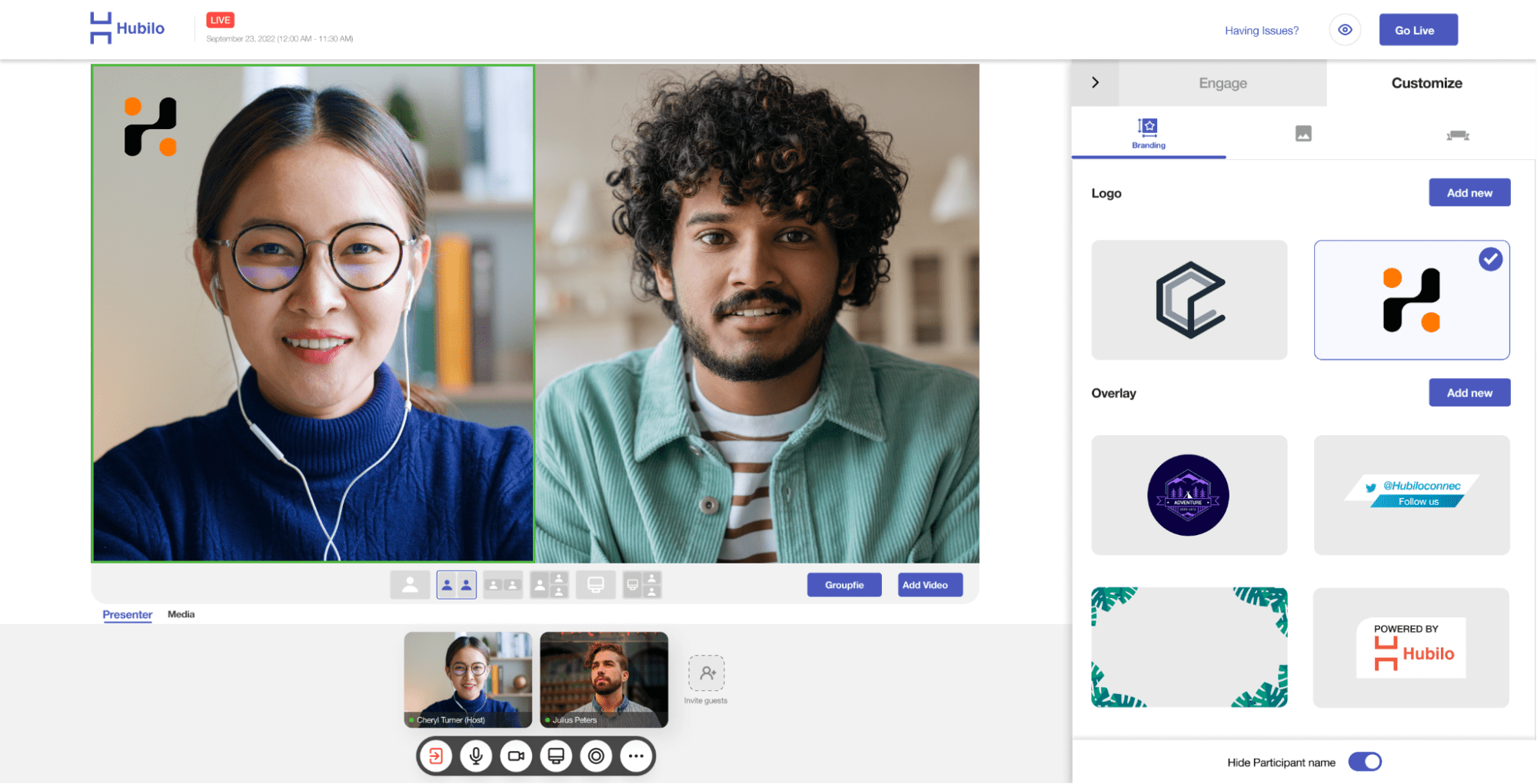Open the banner ribbon tab icon
1537x784 pixels.
(x=1457, y=135)
